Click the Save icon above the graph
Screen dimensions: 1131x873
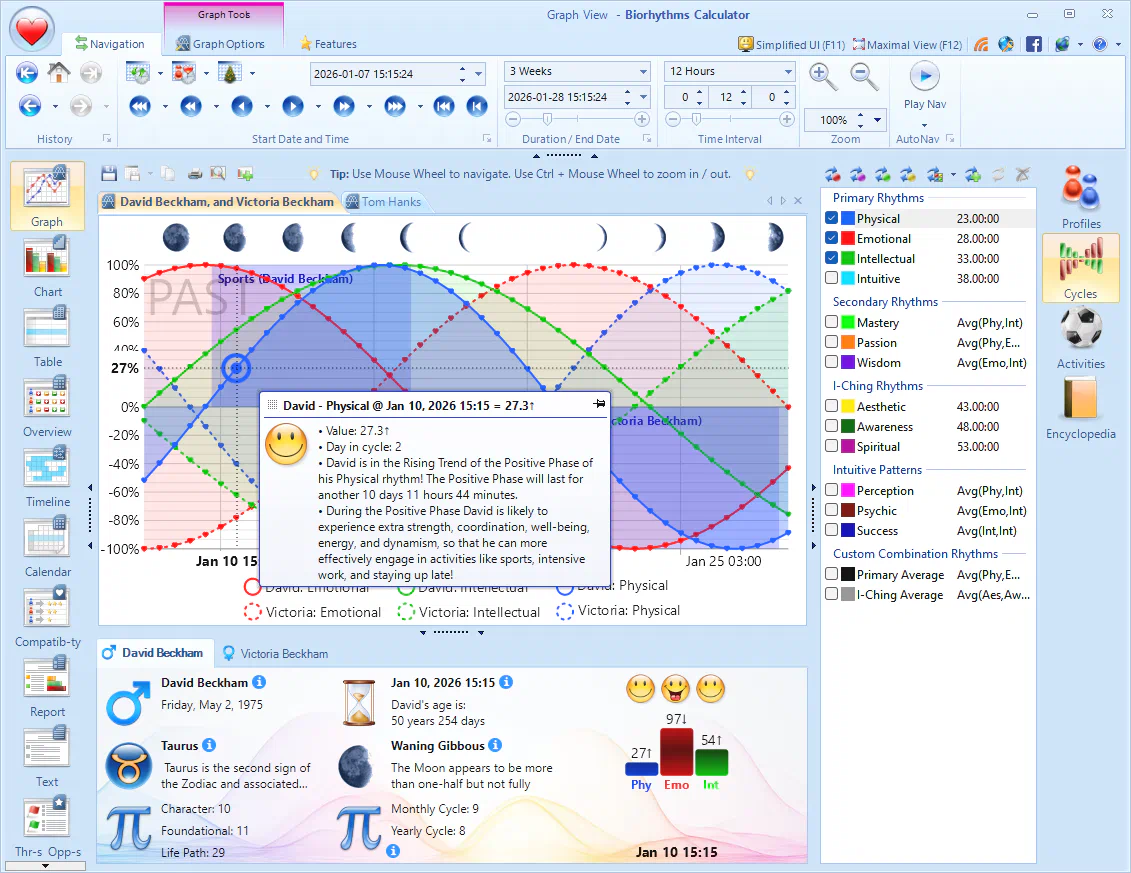point(109,173)
